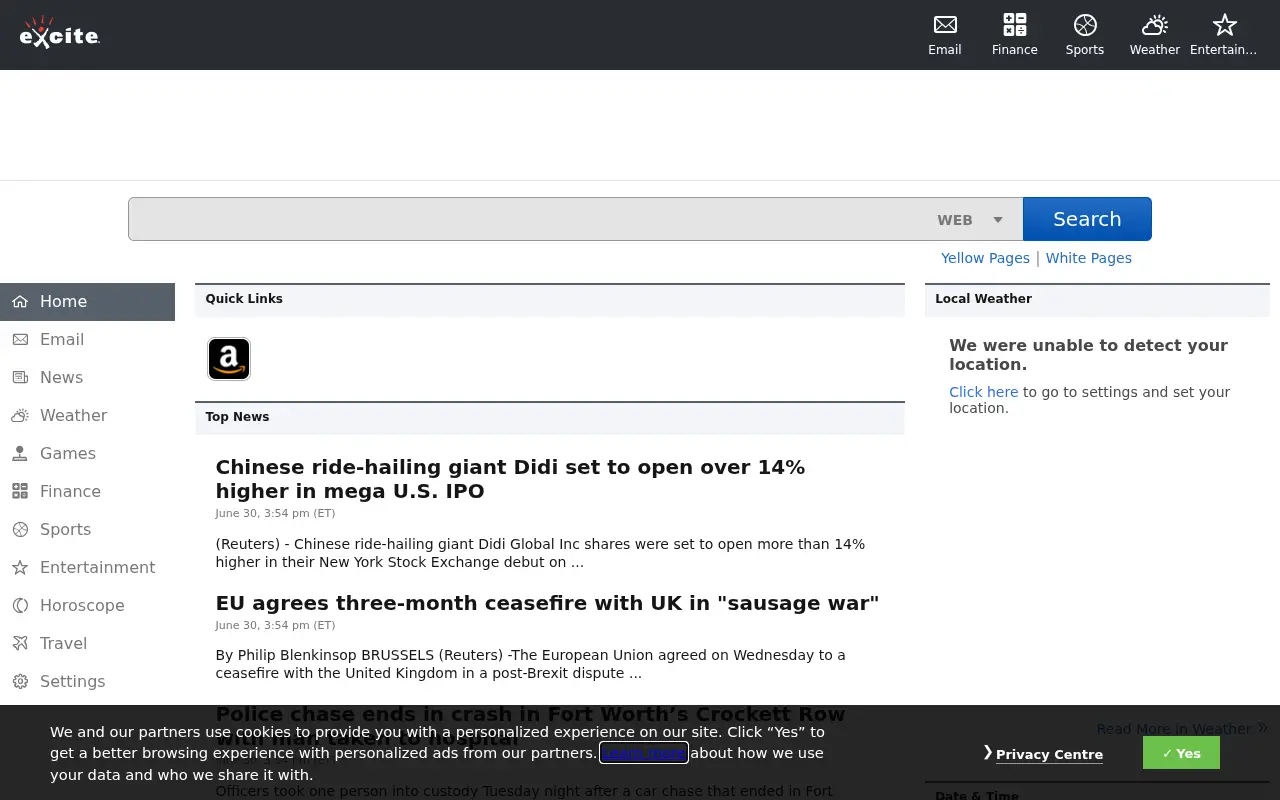Viewport: 1280px width, 800px height.
Task: Open Didi IPO news headline
Action: (x=510, y=479)
